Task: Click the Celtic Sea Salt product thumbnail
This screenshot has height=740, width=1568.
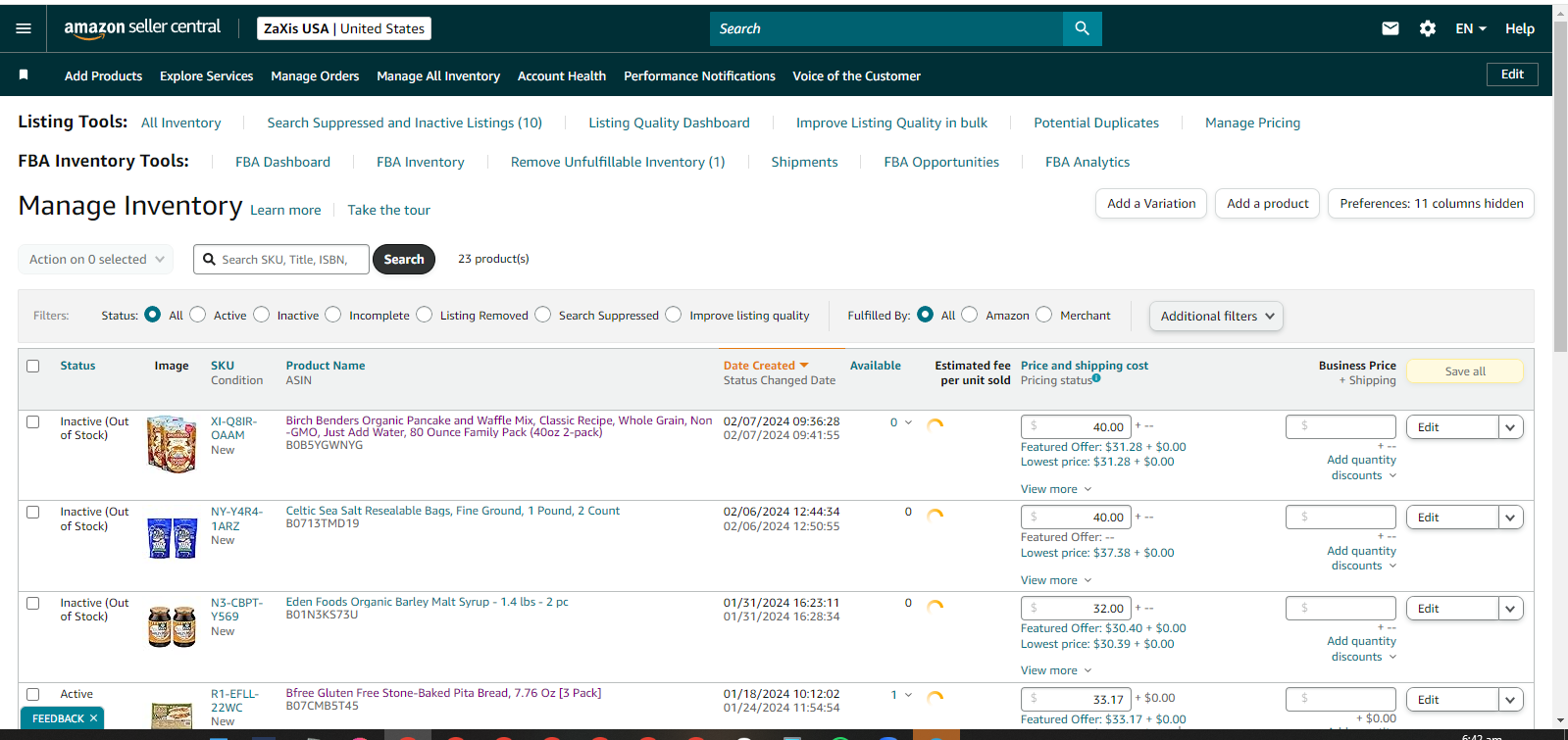Action: tap(172, 538)
